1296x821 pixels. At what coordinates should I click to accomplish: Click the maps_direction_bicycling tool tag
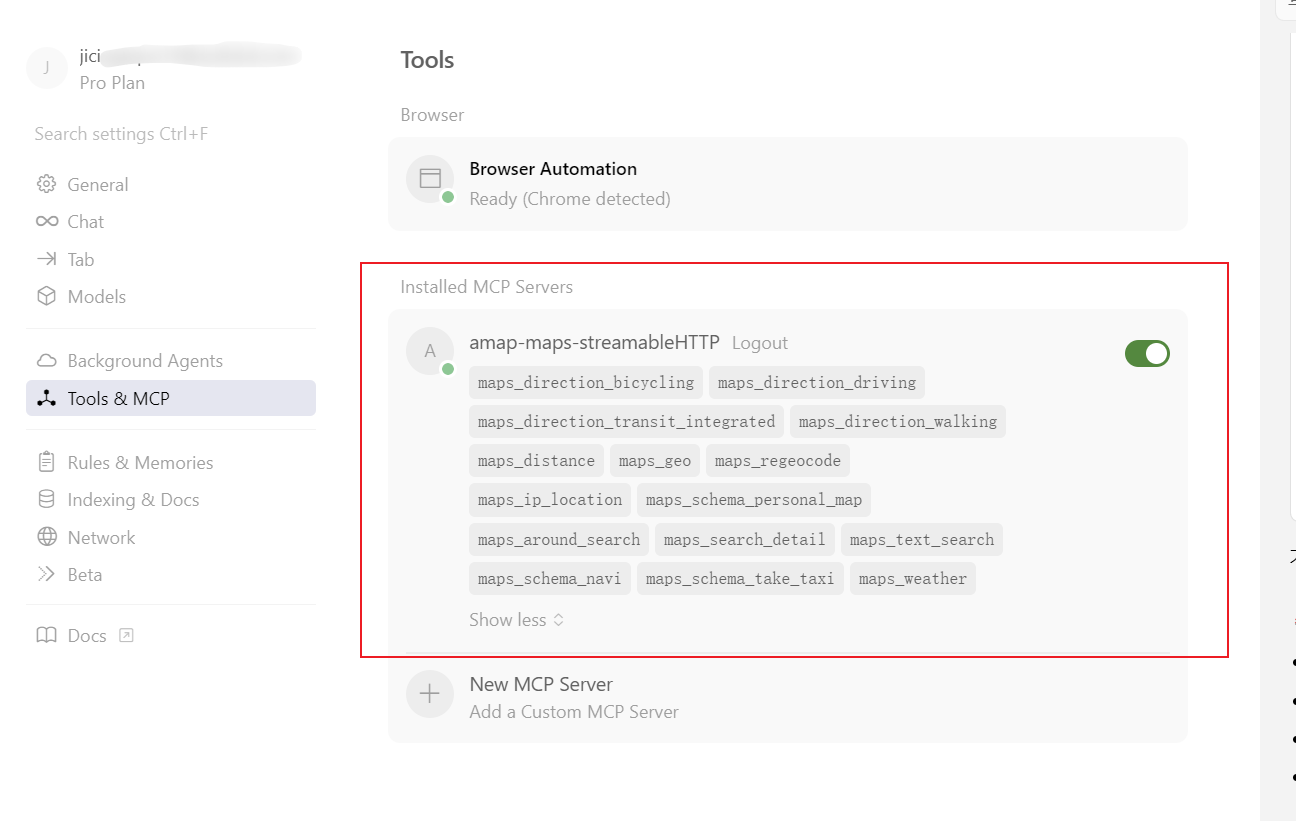click(586, 382)
